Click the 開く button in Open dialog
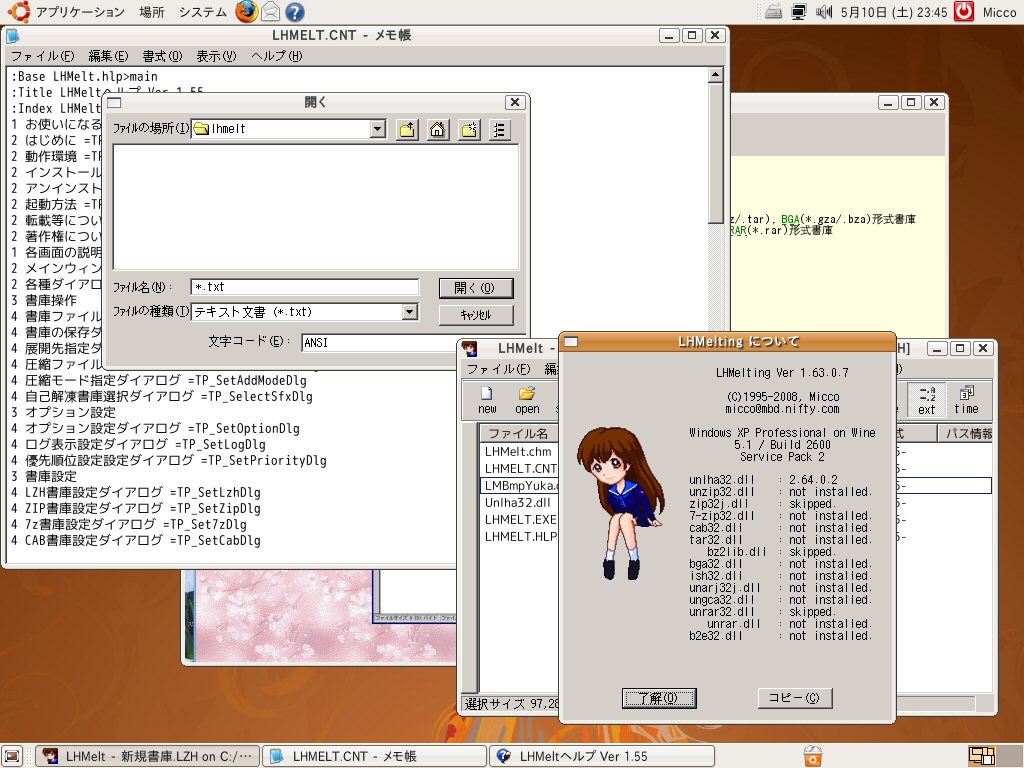1024x768 pixels. pos(475,288)
